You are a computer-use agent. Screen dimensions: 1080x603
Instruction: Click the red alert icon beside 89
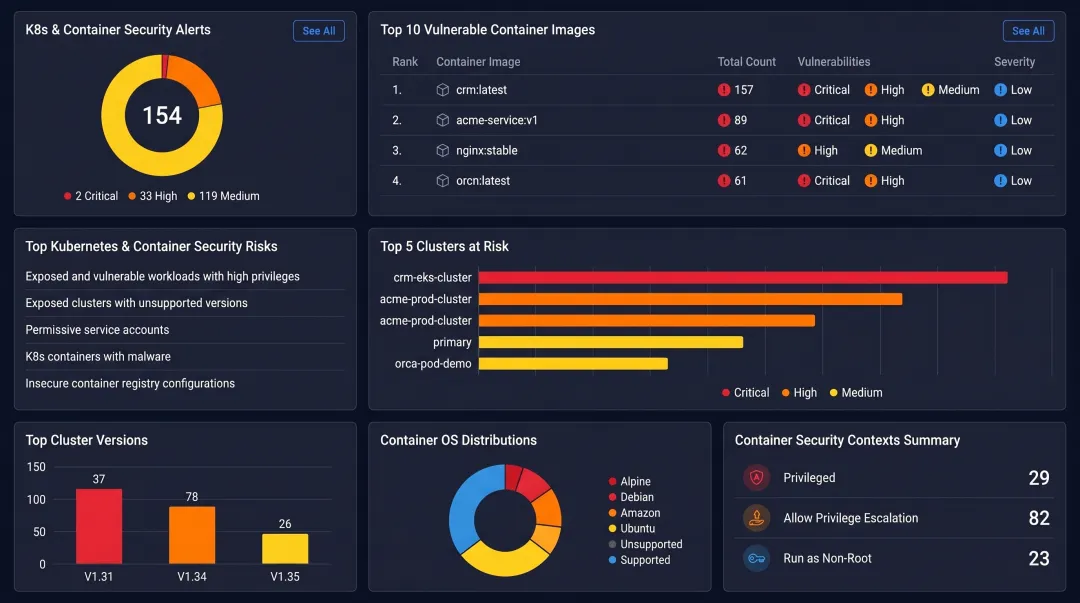(x=723, y=121)
